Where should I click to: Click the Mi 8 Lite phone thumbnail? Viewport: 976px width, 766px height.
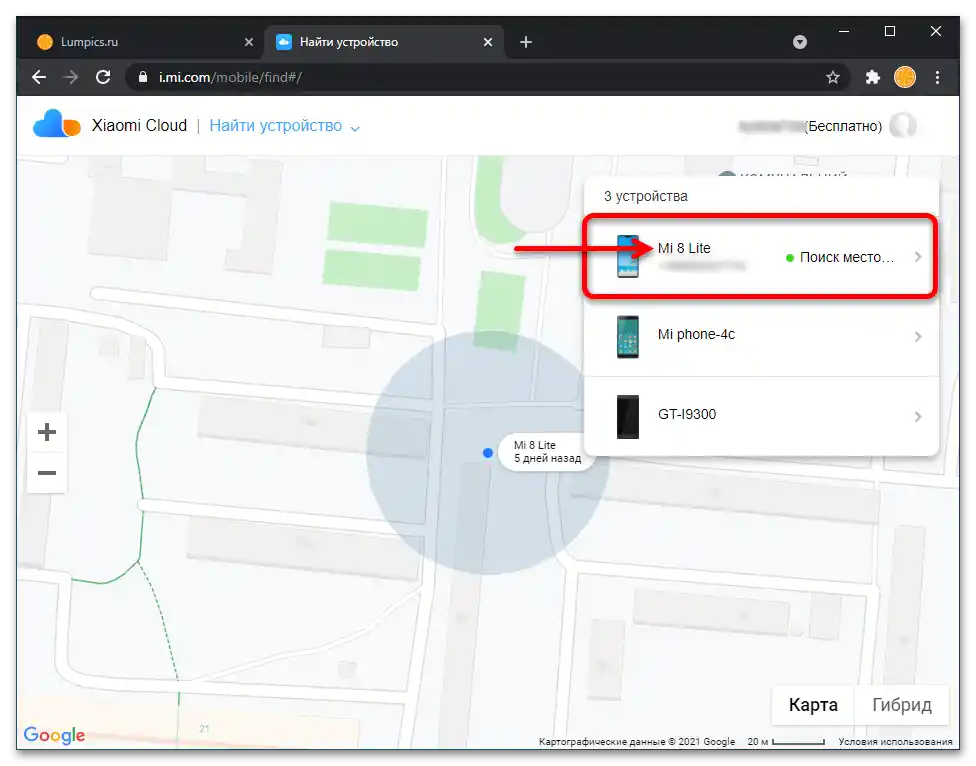pos(627,256)
